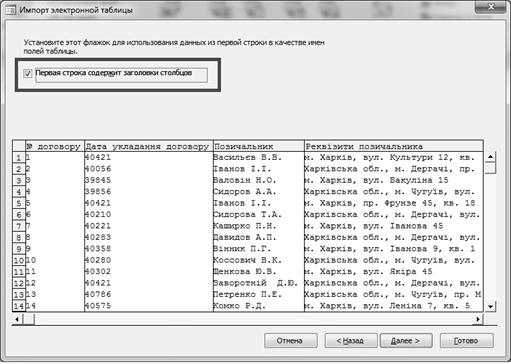Go back with the Назад button
The height and width of the screenshot is (364, 511).
(x=351, y=341)
